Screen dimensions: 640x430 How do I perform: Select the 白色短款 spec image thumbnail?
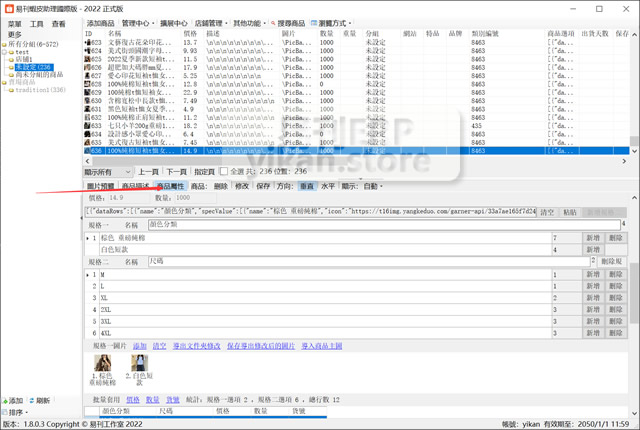[140, 365]
